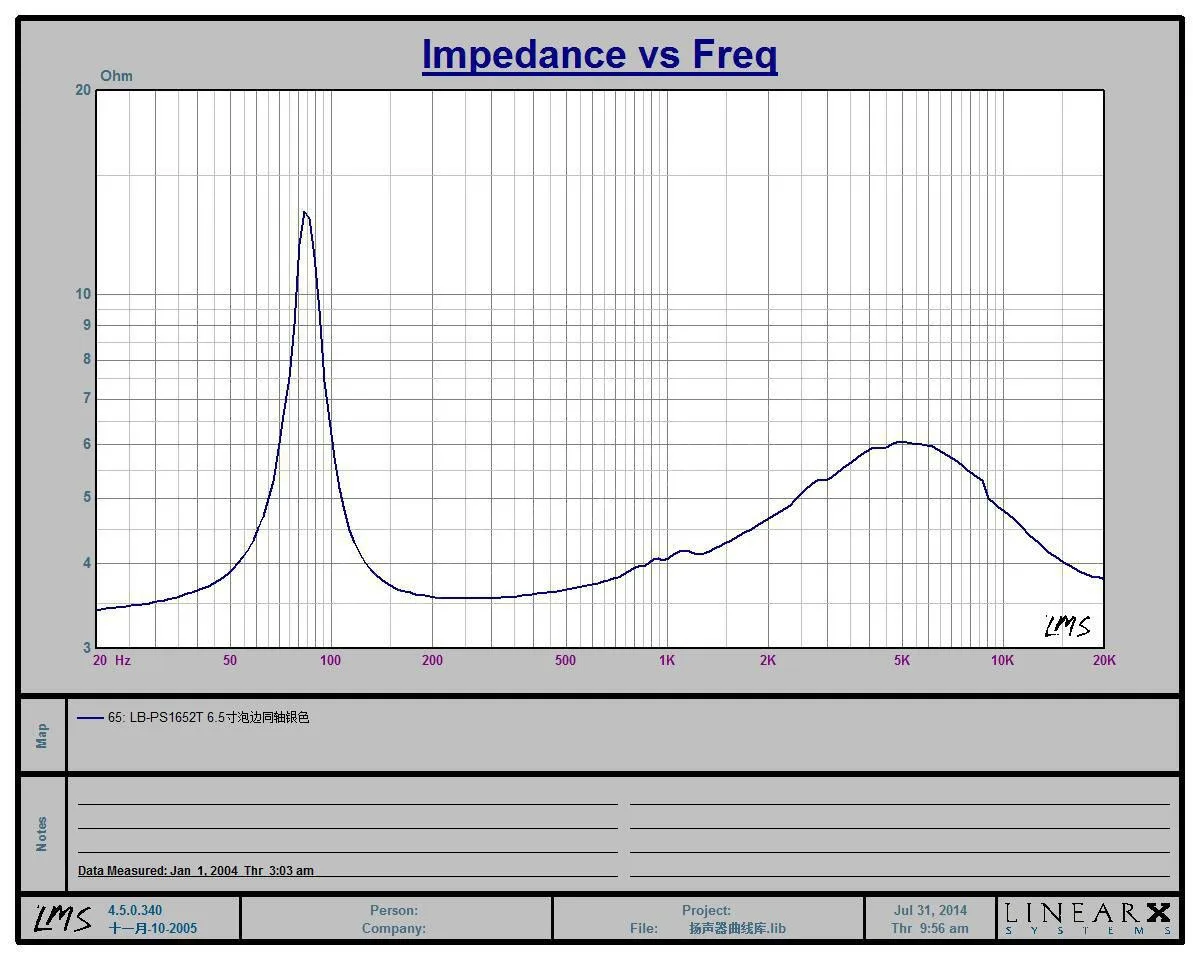The image size is (1200, 960).
Task: Click the 2K frequency axis label
Action: coord(767,660)
